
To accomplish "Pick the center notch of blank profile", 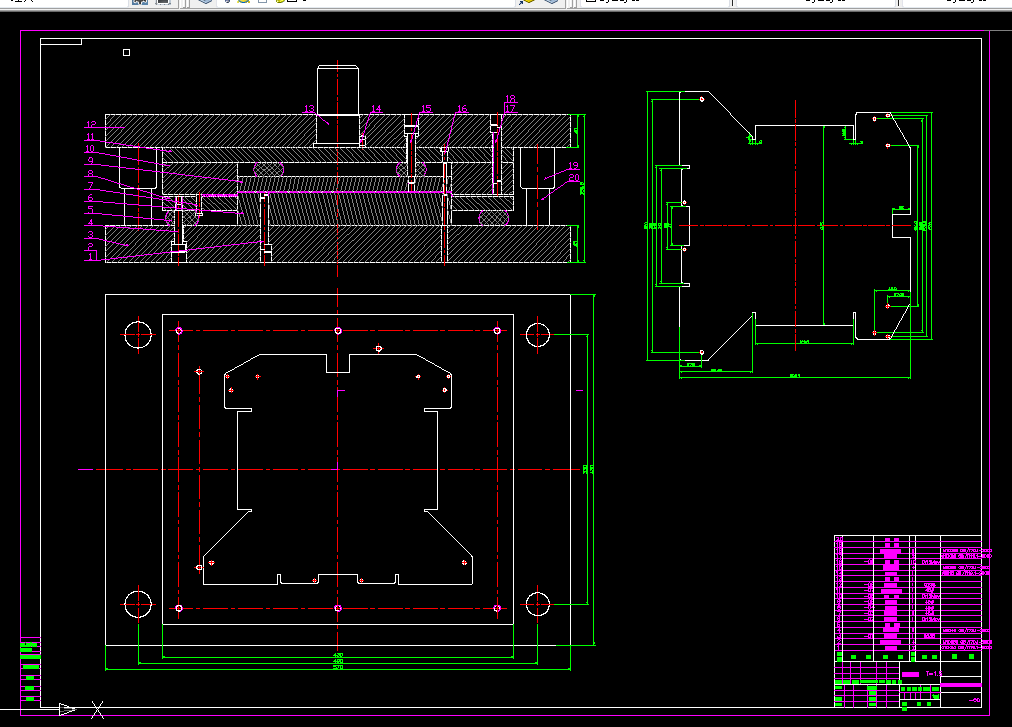I will [338, 364].
